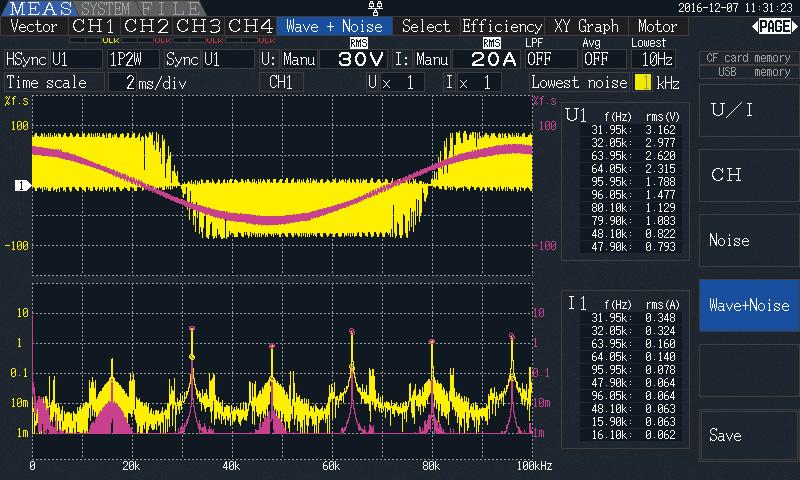Click the spectrum peak marker near 48 kHz
800x480 pixels.
[x=272, y=346]
